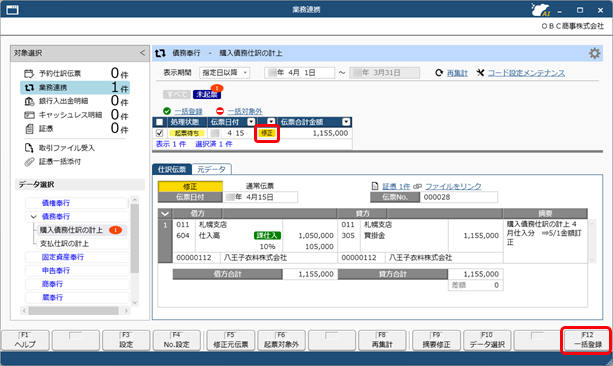Click the 1,155,000 amount in table row
The width and height of the screenshot is (613, 366).
coord(330,133)
